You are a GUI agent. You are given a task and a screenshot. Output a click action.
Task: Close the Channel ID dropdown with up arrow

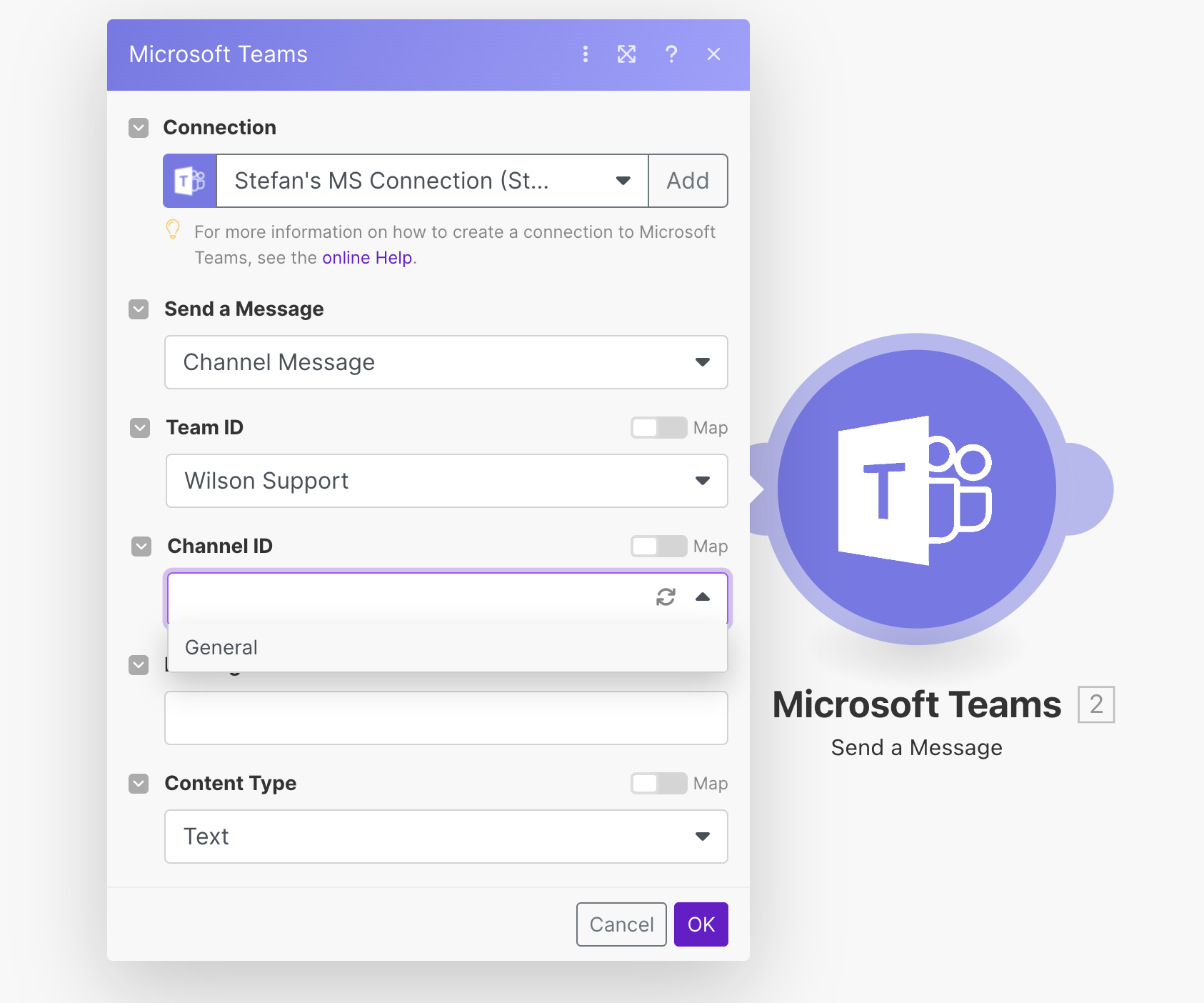(703, 597)
